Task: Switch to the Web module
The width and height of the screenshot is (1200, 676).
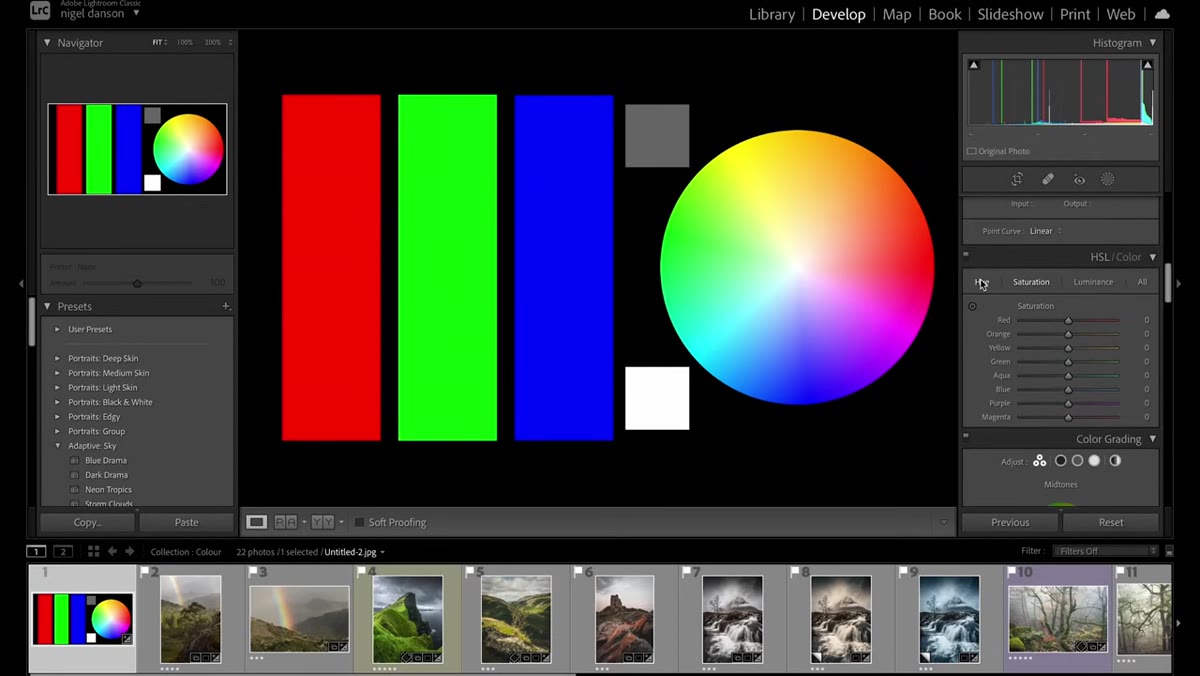Action: click(1121, 14)
